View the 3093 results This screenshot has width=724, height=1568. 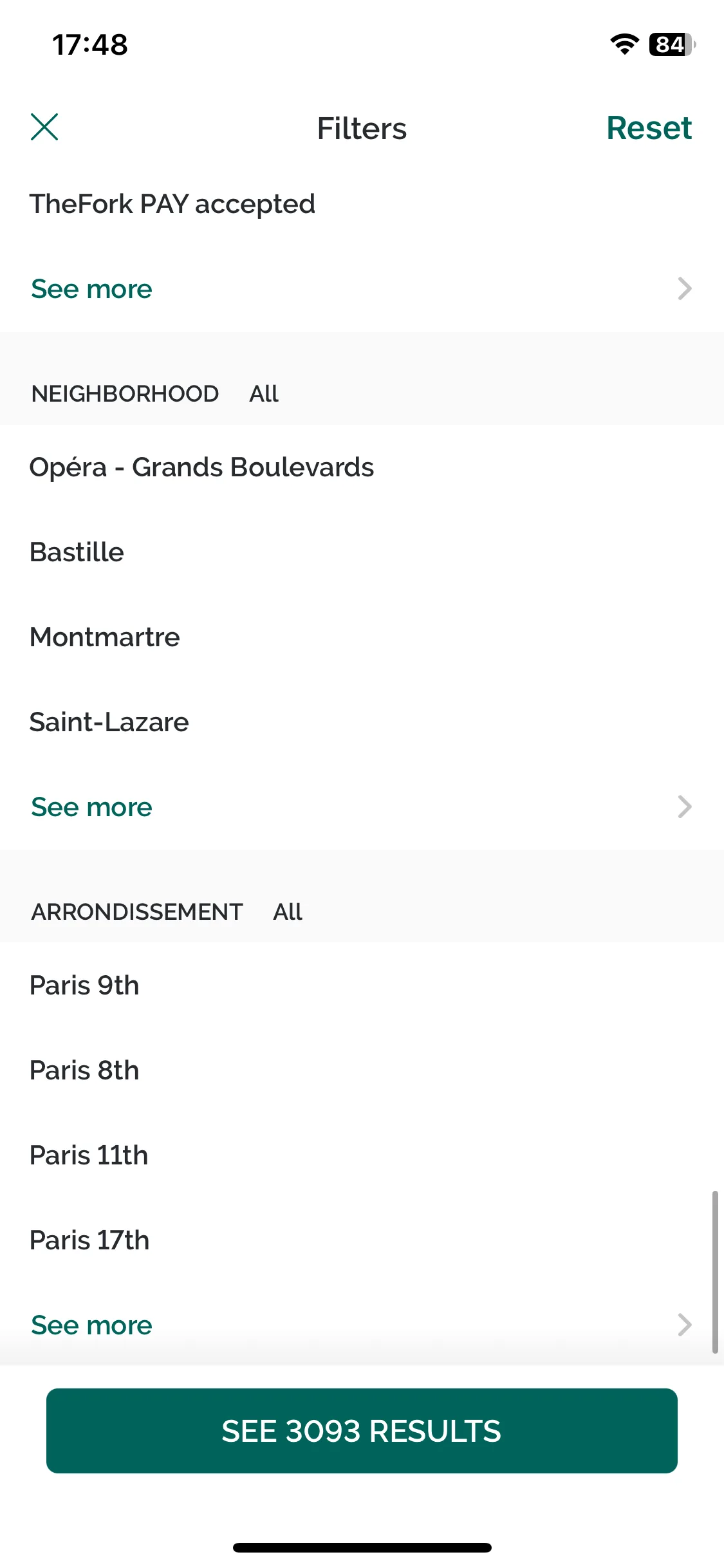click(362, 1431)
